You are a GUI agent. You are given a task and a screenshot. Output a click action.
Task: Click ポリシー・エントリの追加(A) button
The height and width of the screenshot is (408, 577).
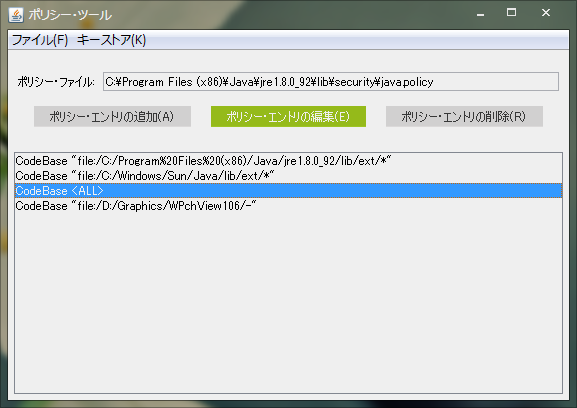click(x=112, y=117)
